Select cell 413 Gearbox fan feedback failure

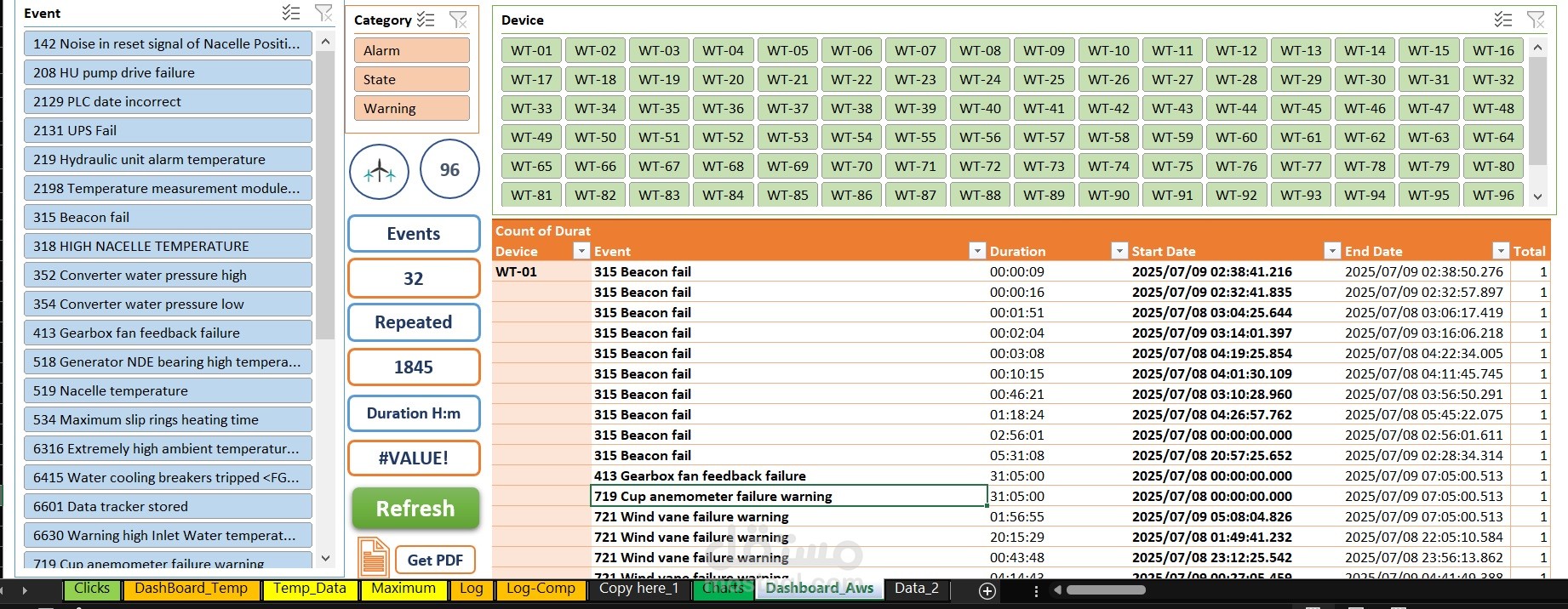click(x=789, y=475)
